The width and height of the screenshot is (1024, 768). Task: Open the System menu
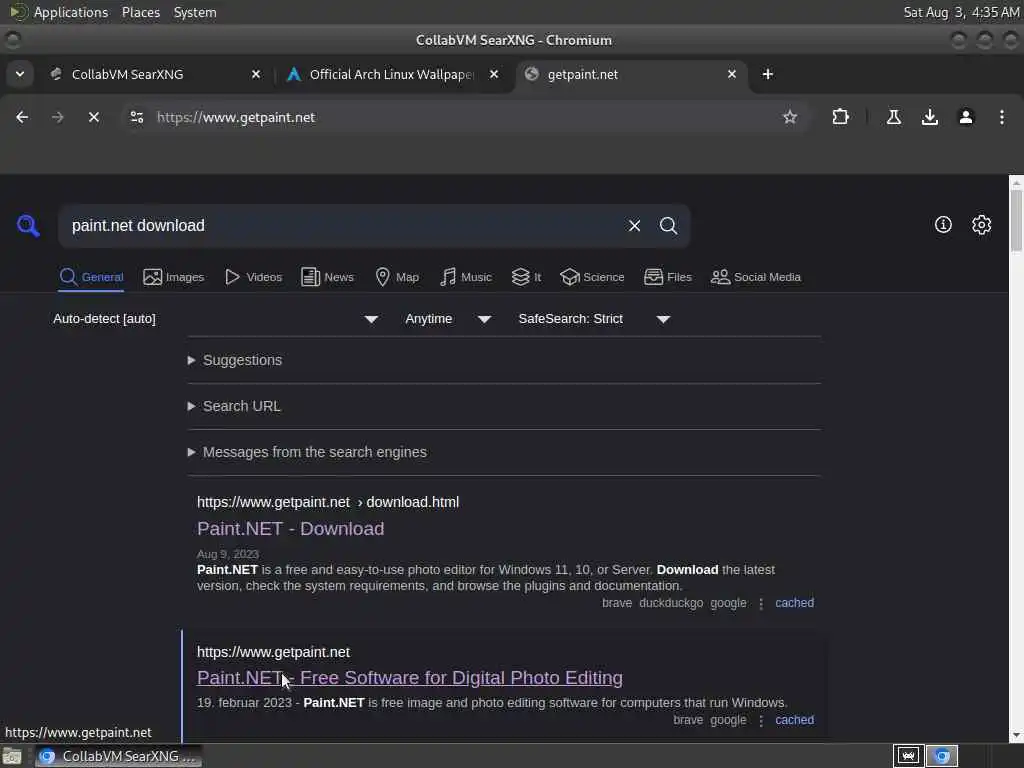pos(195,12)
